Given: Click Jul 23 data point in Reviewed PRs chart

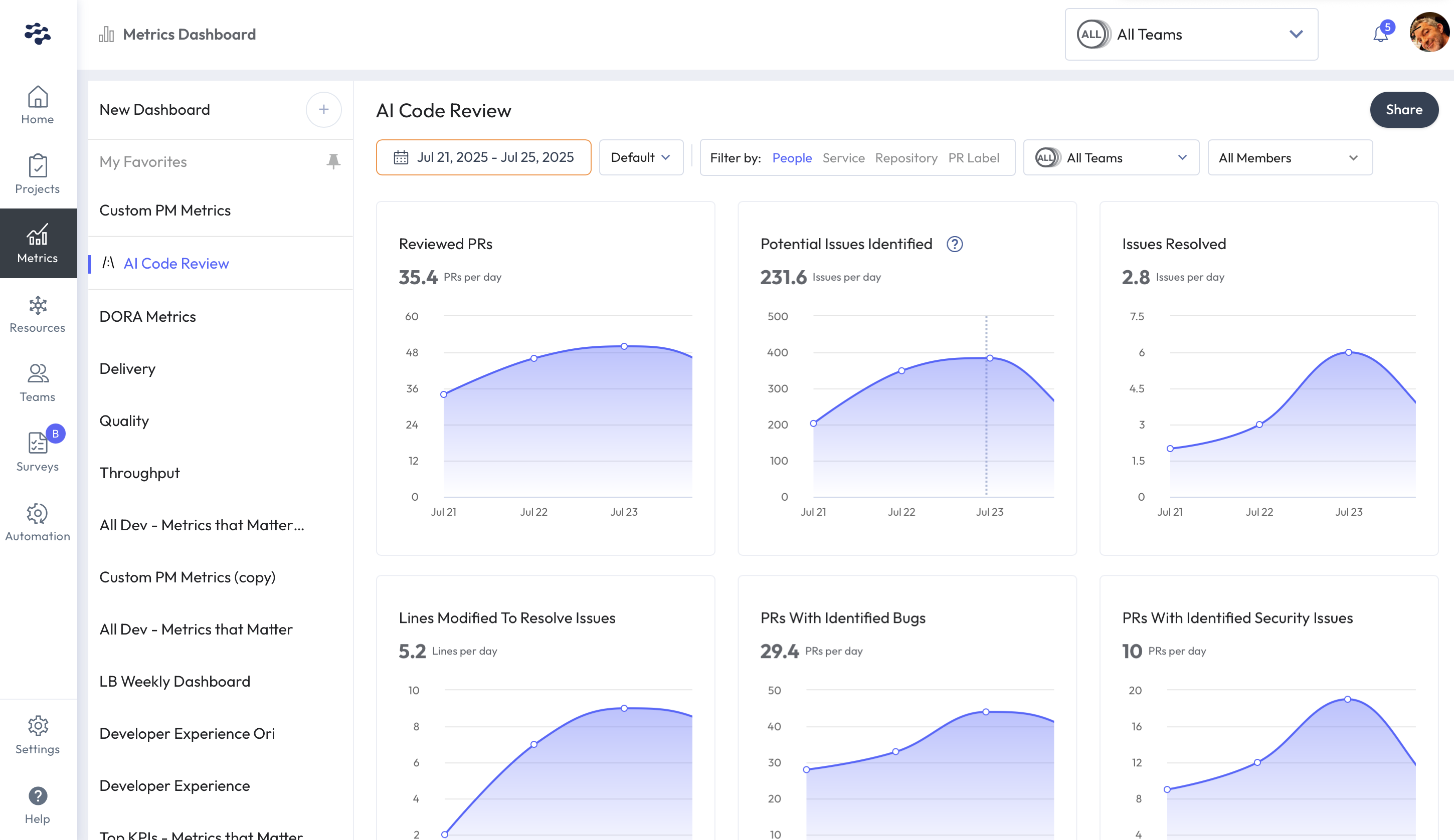Looking at the screenshot, I should click(624, 346).
